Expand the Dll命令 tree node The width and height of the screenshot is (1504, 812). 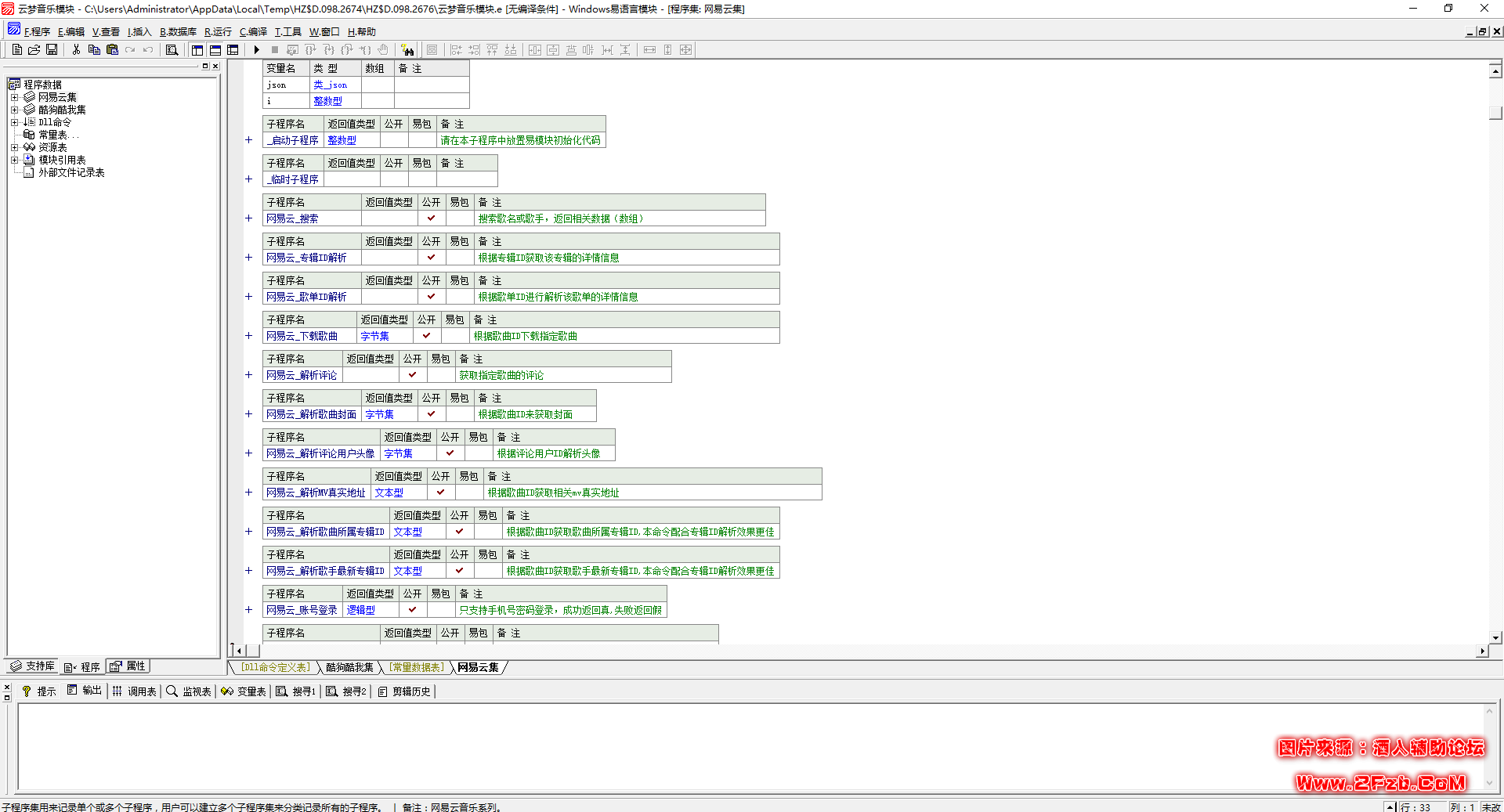pyautogui.click(x=14, y=122)
